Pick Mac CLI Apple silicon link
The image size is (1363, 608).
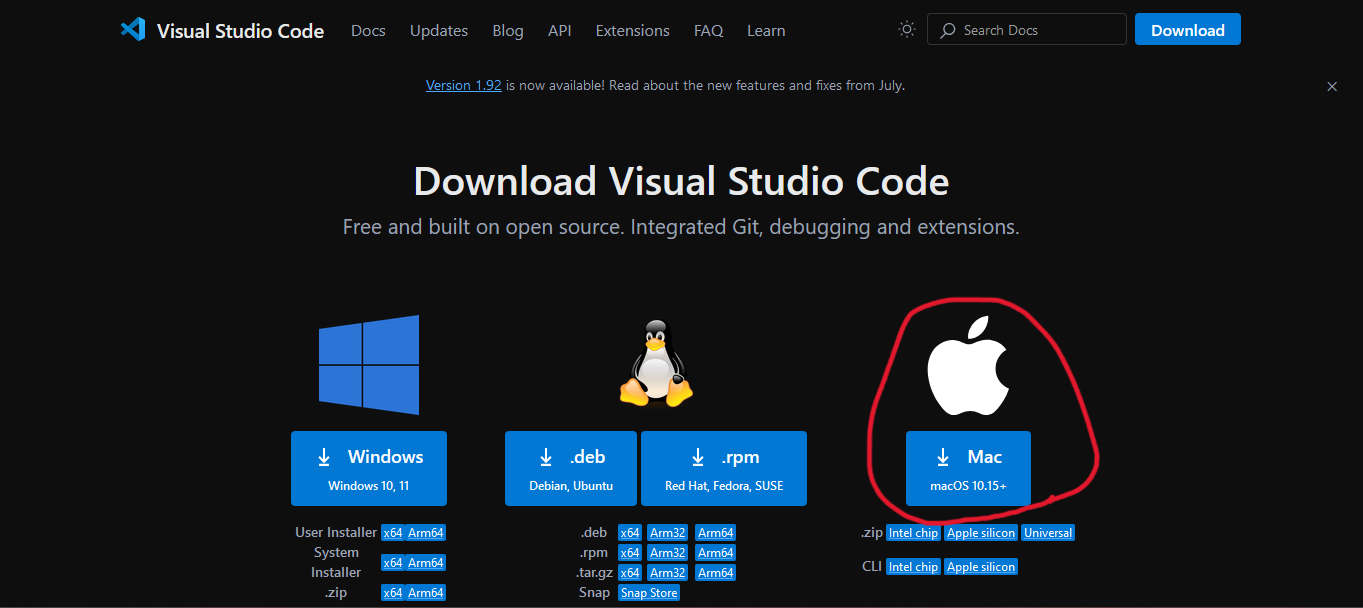tap(981, 567)
